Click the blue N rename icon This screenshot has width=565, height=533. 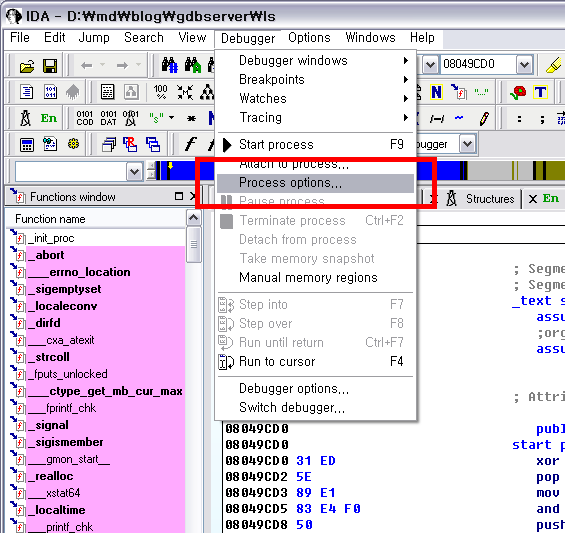tap(436, 92)
